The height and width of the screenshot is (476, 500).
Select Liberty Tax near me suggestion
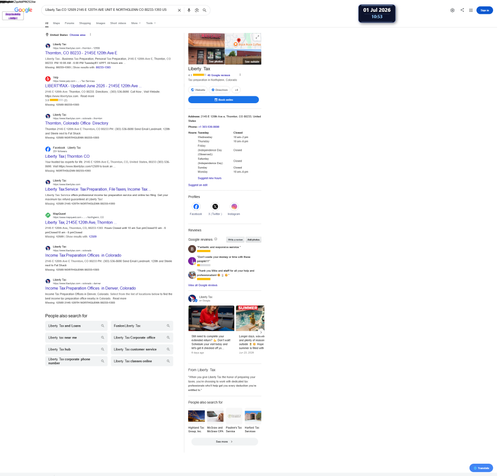pos(76,338)
